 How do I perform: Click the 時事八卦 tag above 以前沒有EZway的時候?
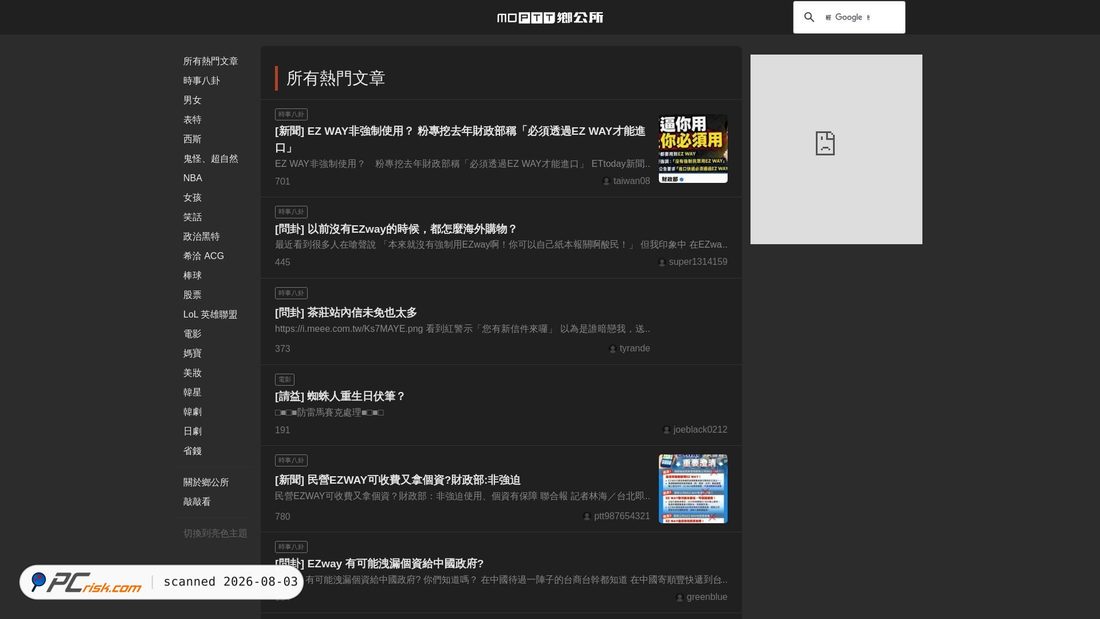point(291,212)
